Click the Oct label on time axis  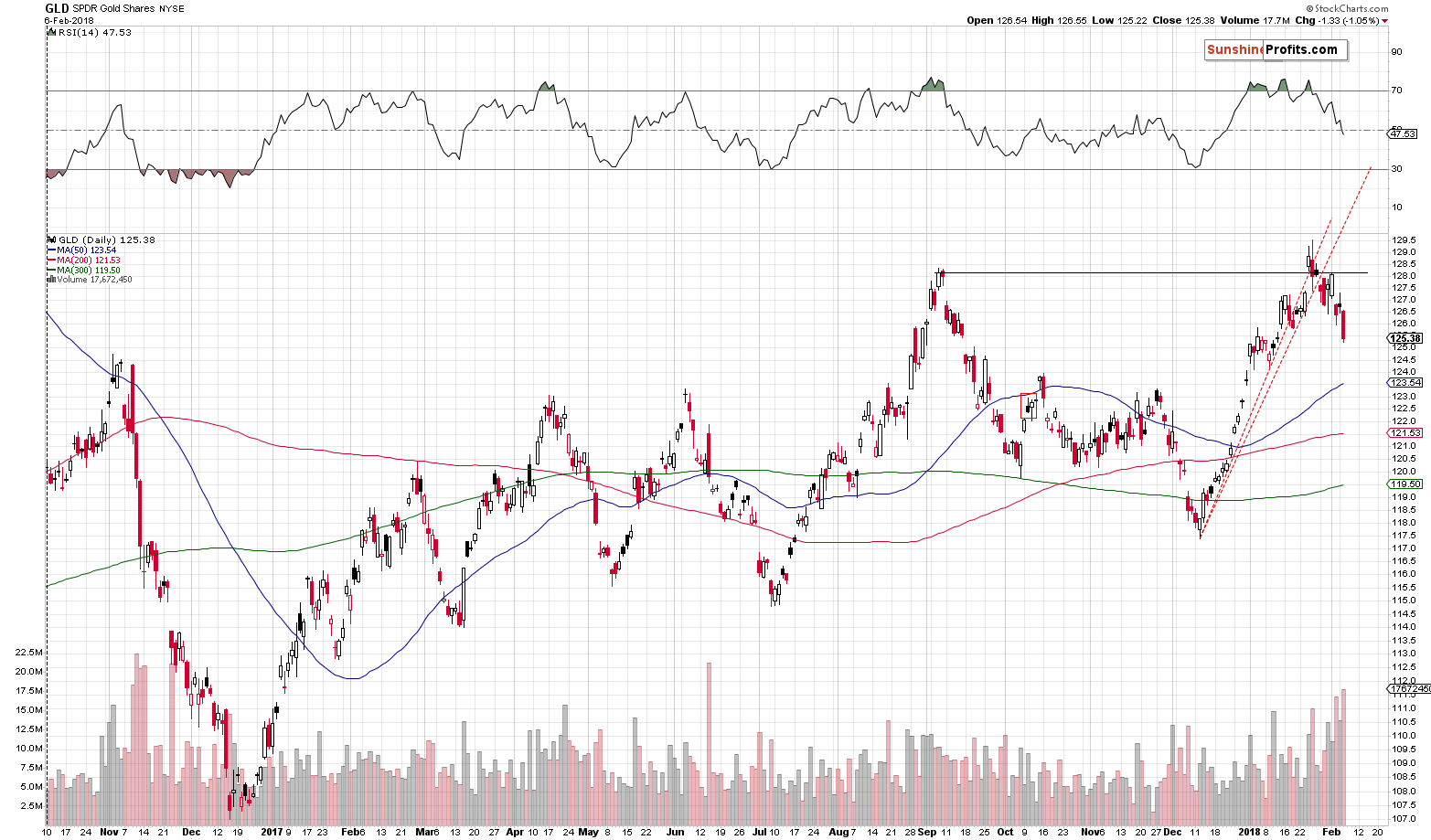[x=1006, y=833]
